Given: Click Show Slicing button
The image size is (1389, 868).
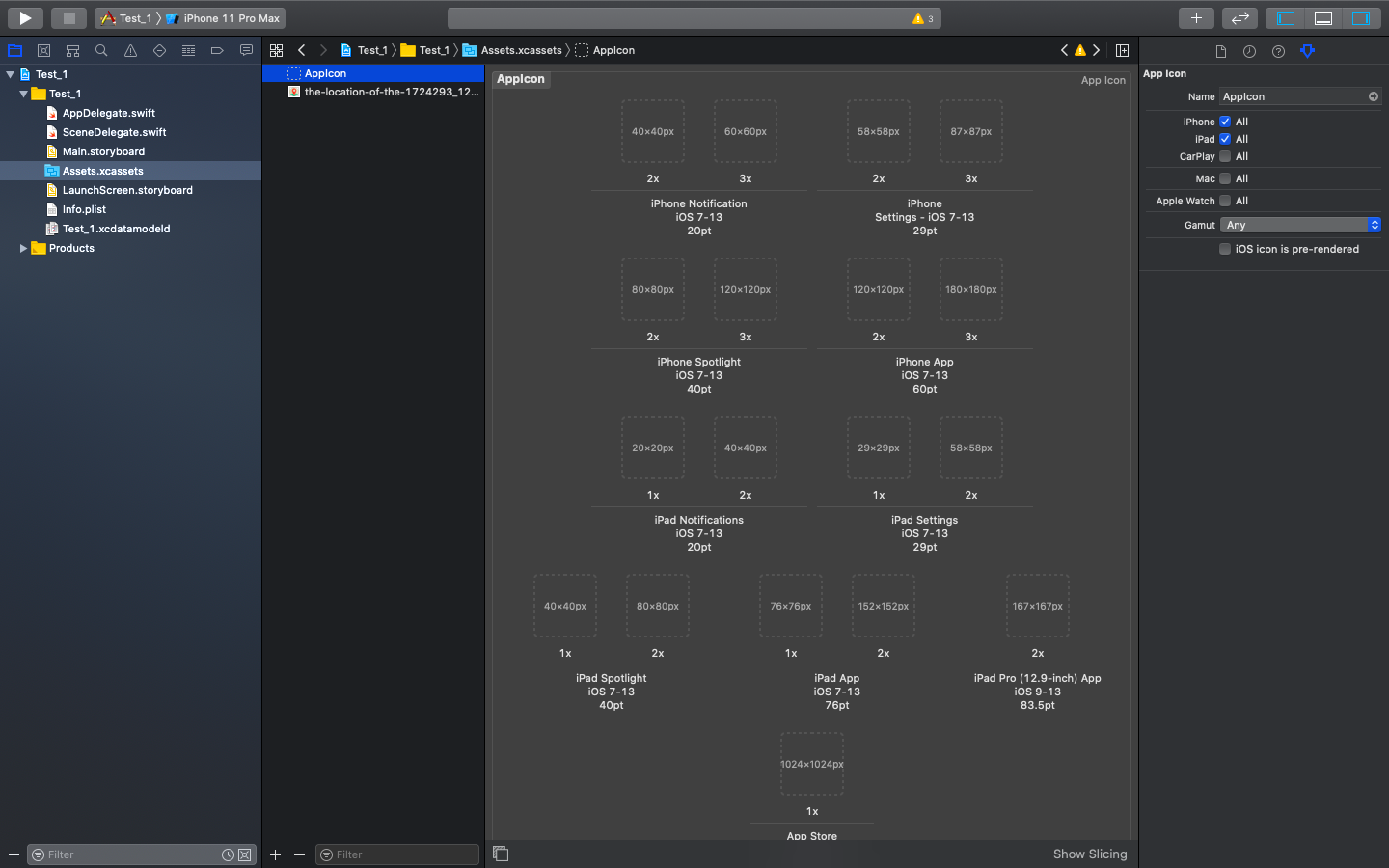Looking at the screenshot, I should (1090, 854).
